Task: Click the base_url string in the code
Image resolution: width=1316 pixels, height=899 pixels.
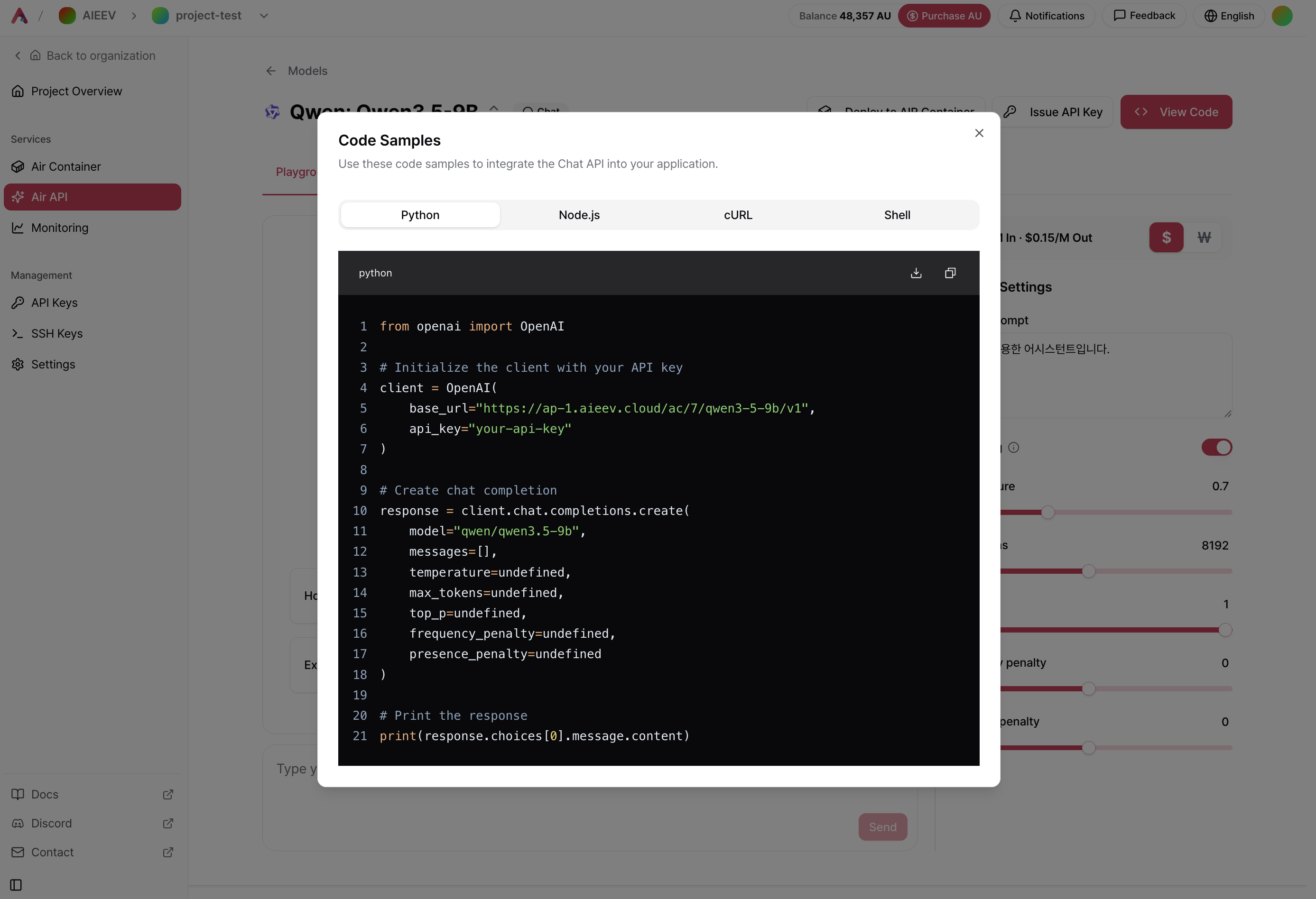Action: (642, 408)
